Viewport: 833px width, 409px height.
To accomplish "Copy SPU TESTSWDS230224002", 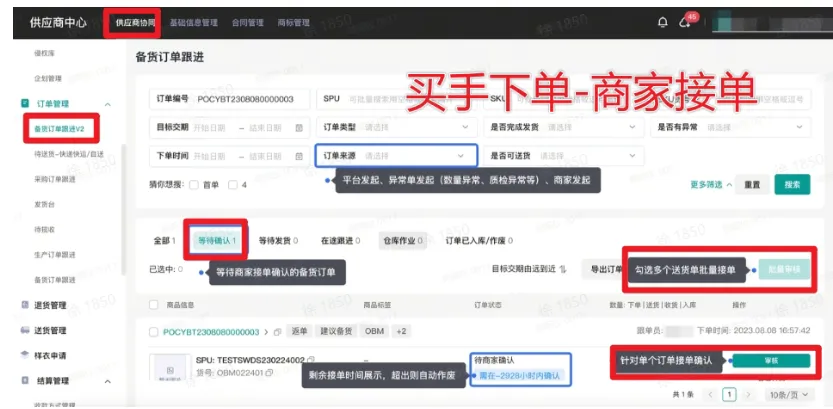I will coord(311,360).
